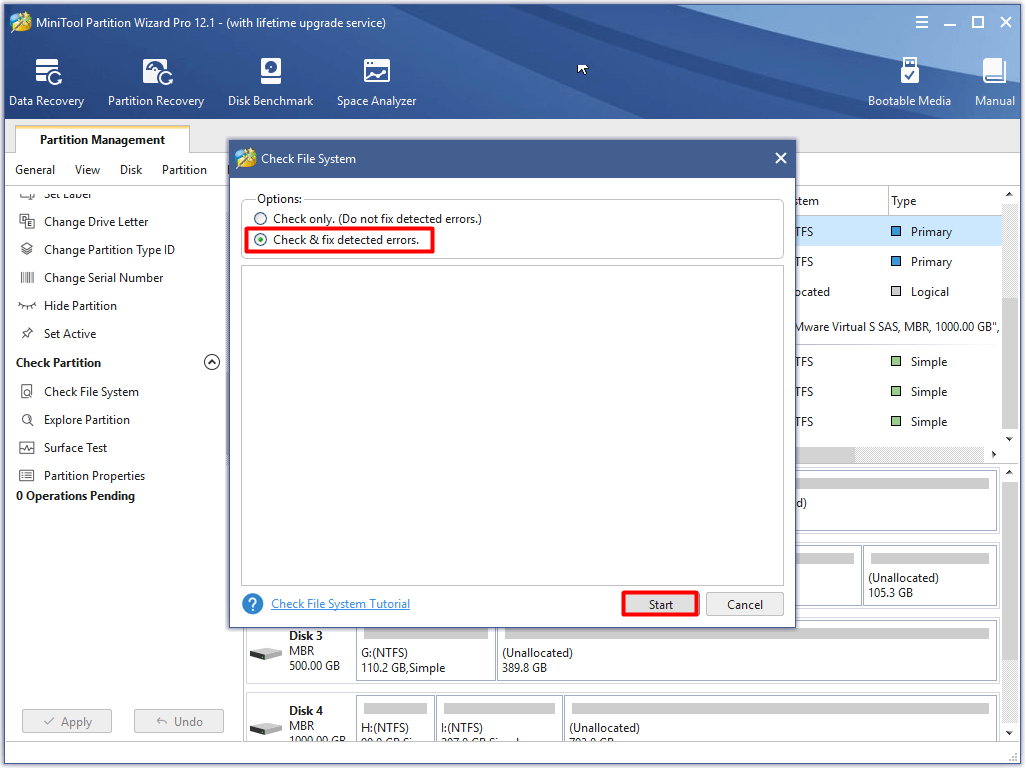Select H:(NTFS) partition on Disk 4
Screen dimensions: 1026x768
(395, 718)
